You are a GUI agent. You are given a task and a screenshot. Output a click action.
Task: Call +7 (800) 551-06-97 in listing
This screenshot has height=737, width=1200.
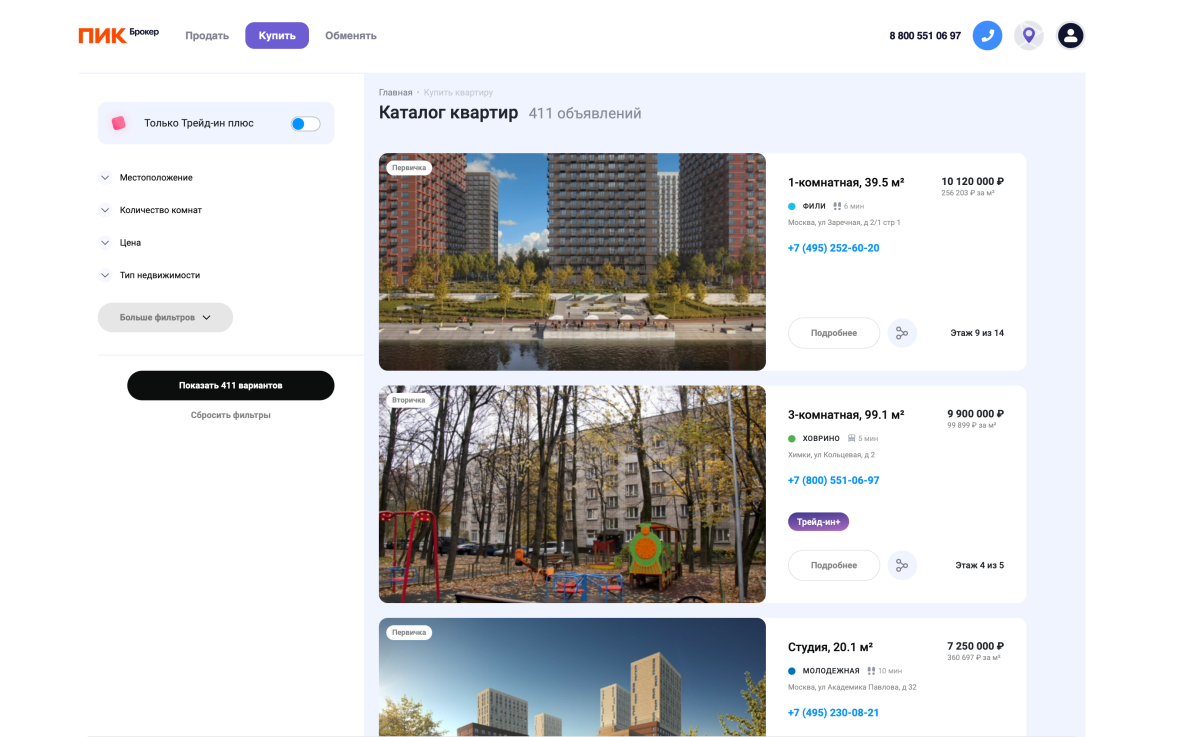point(833,480)
